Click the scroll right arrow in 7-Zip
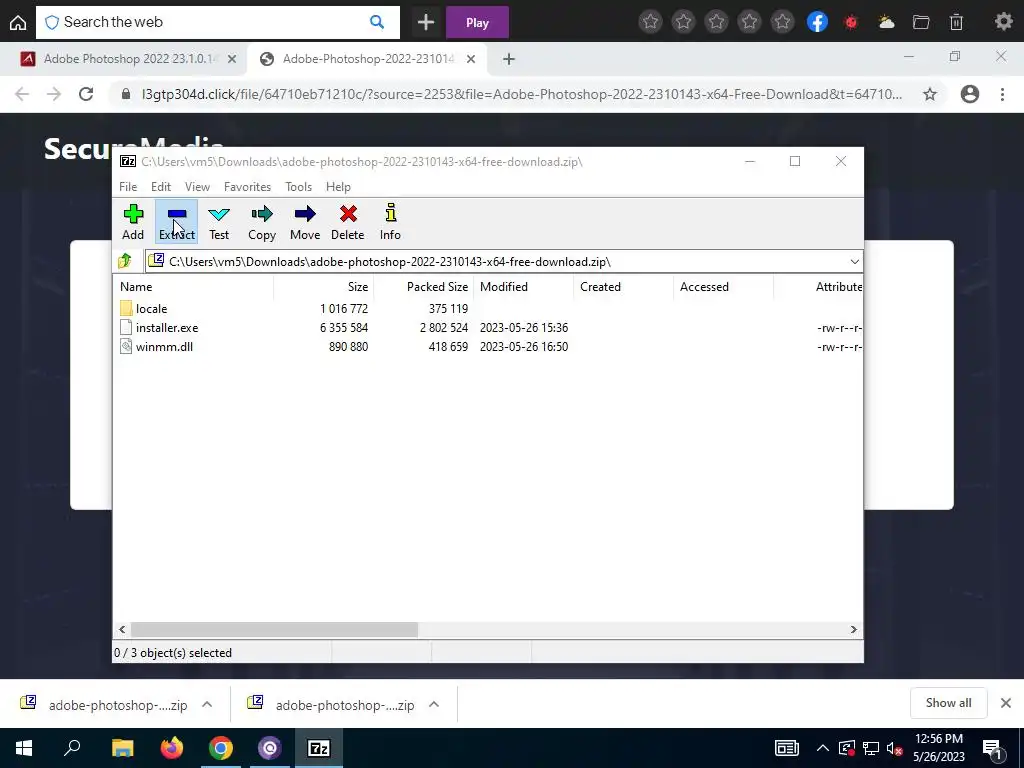 coord(854,630)
